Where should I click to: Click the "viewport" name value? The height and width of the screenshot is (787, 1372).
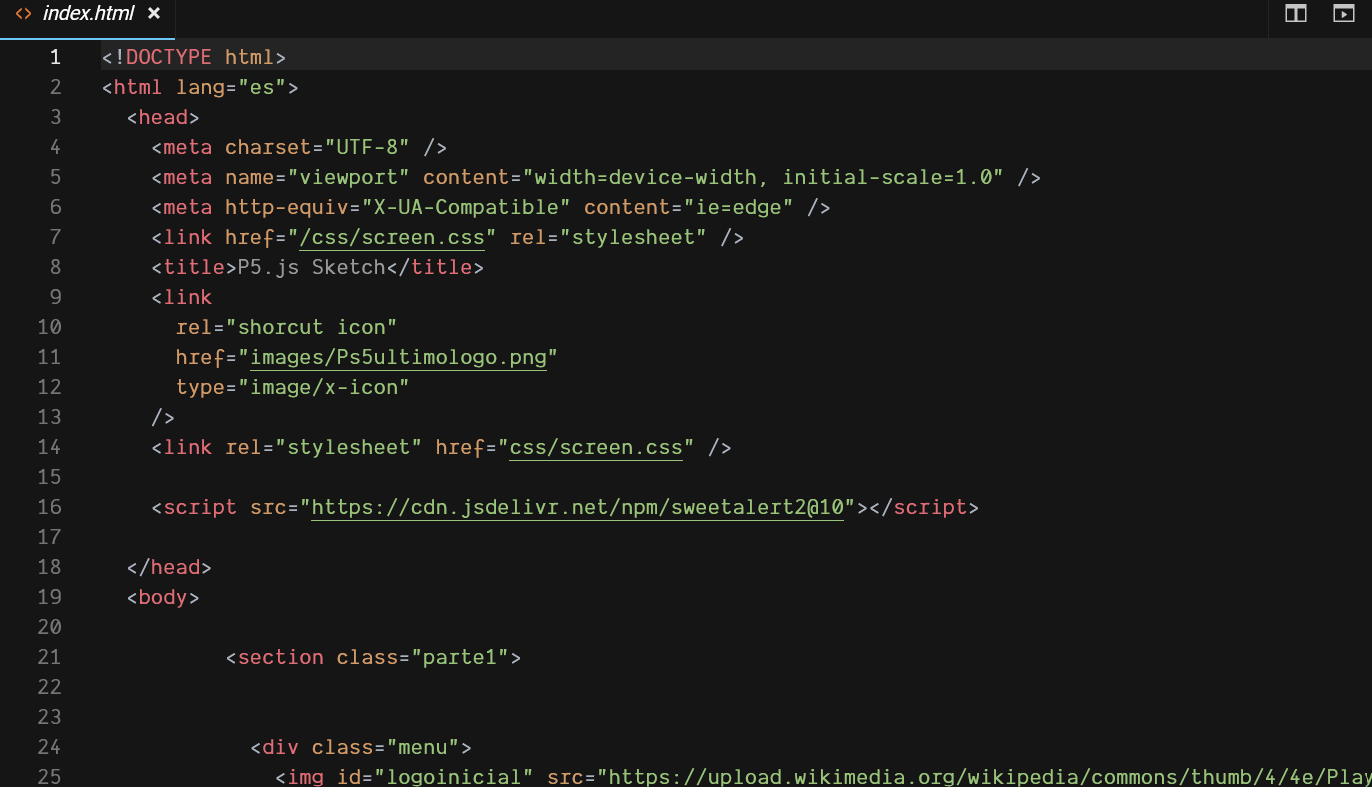(349, 177)
